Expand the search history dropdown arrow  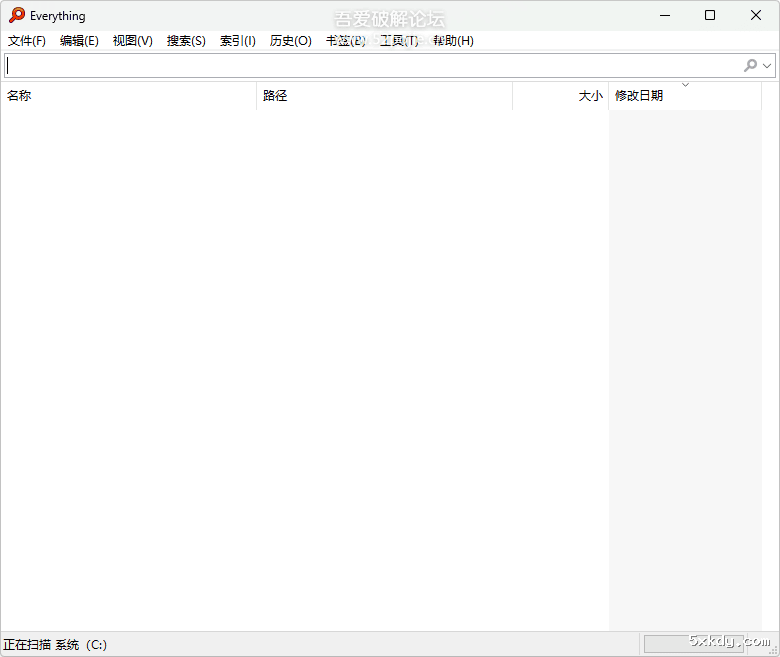767,66
